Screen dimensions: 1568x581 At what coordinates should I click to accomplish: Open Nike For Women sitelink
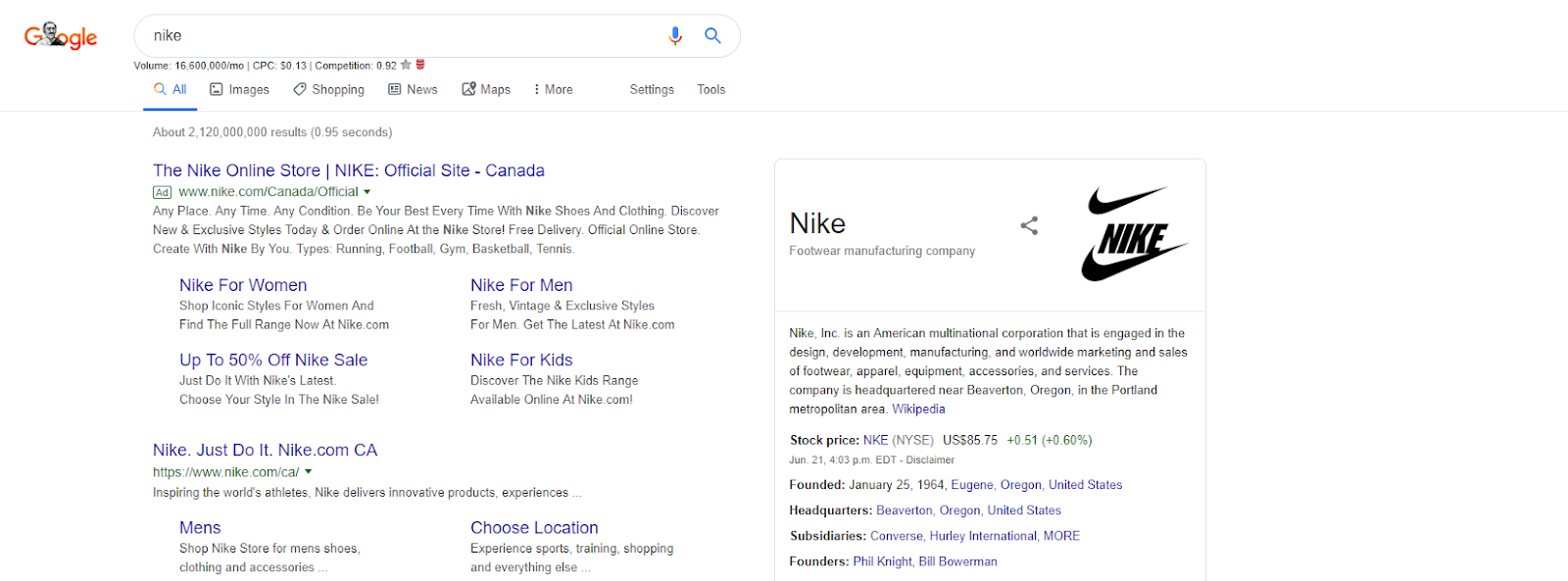[x=243, y=285]
